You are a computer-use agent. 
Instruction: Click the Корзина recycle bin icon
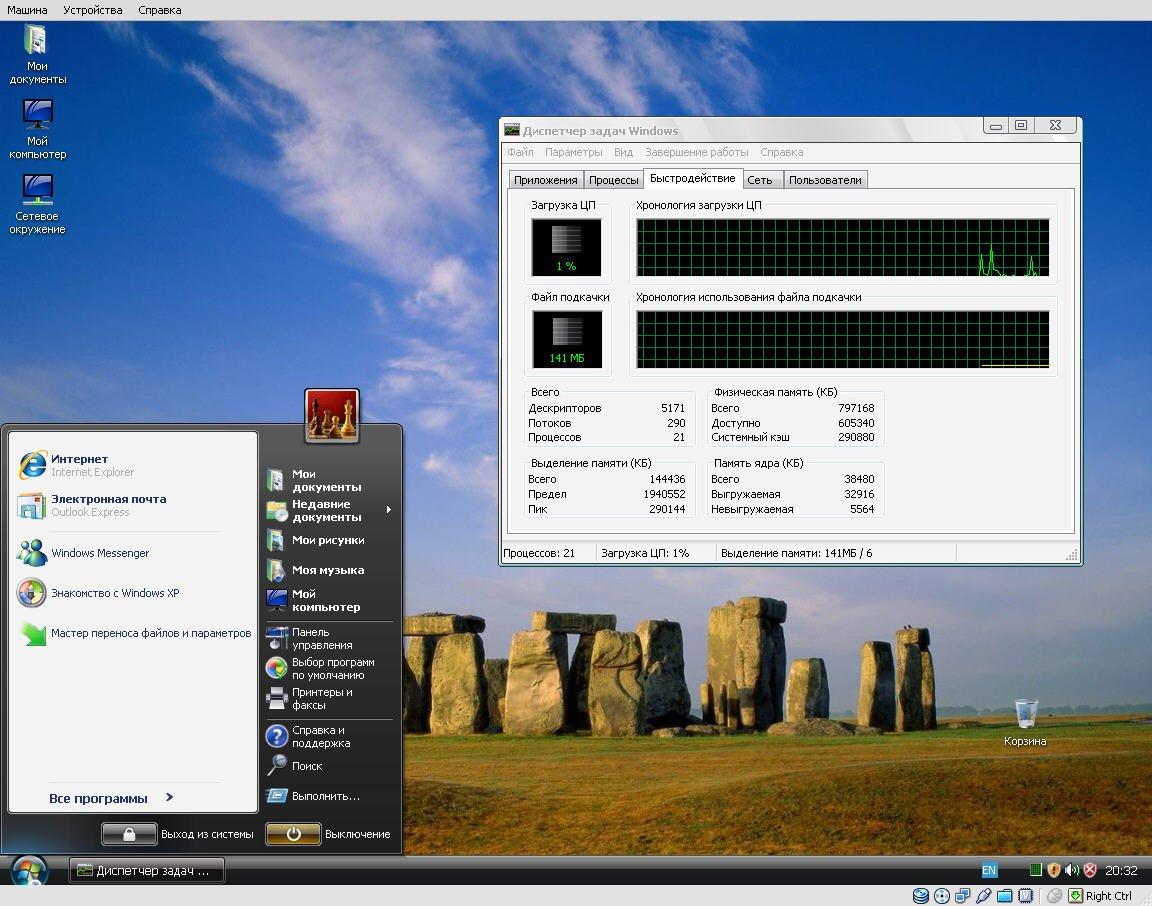1025,716
